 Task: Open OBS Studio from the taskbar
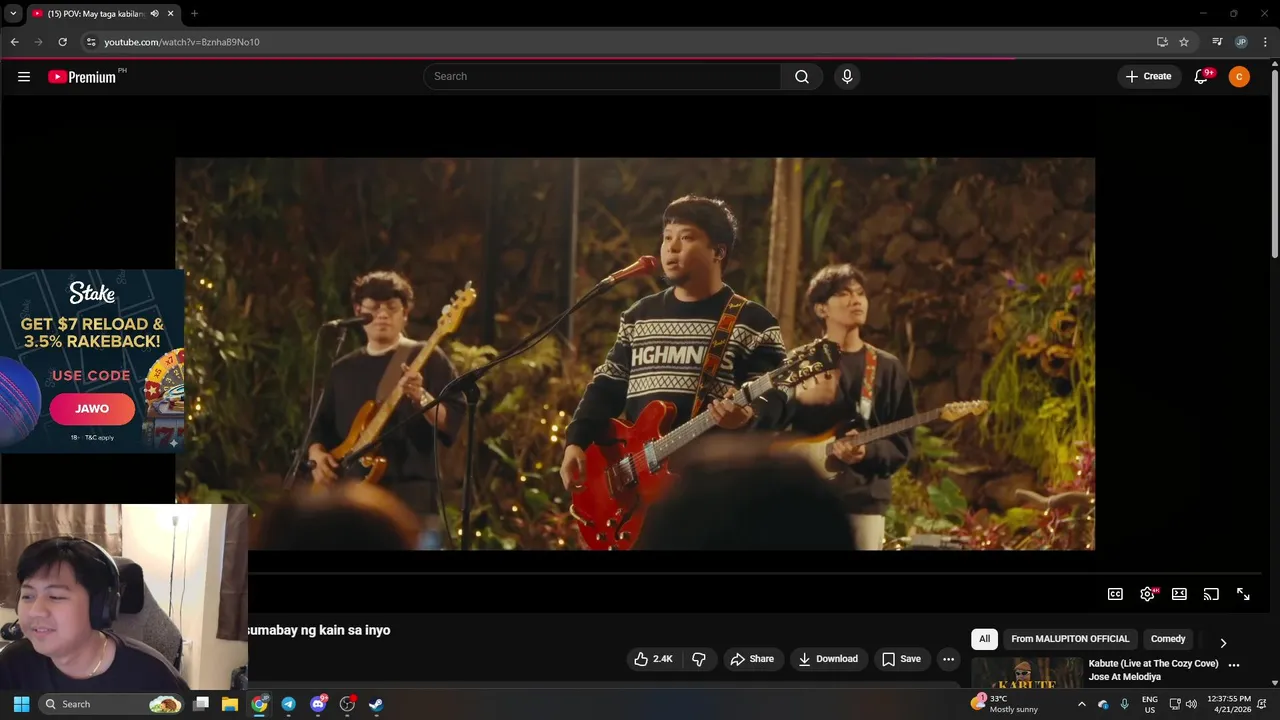[347, 704]
